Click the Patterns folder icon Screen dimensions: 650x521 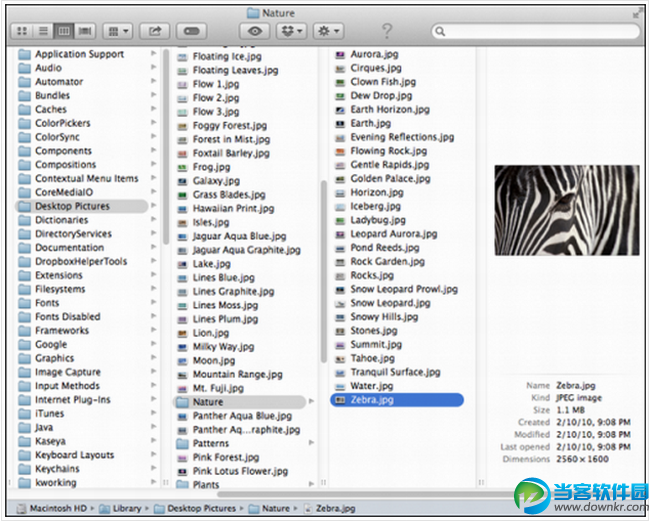point(182,443)
